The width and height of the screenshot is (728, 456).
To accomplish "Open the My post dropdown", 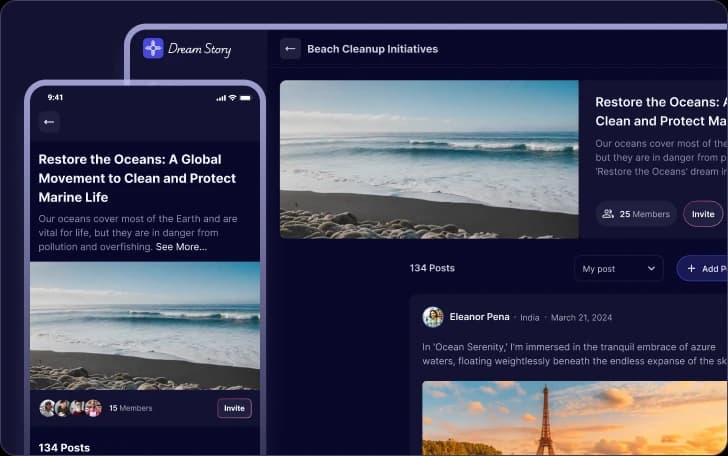I will (618, 268).
